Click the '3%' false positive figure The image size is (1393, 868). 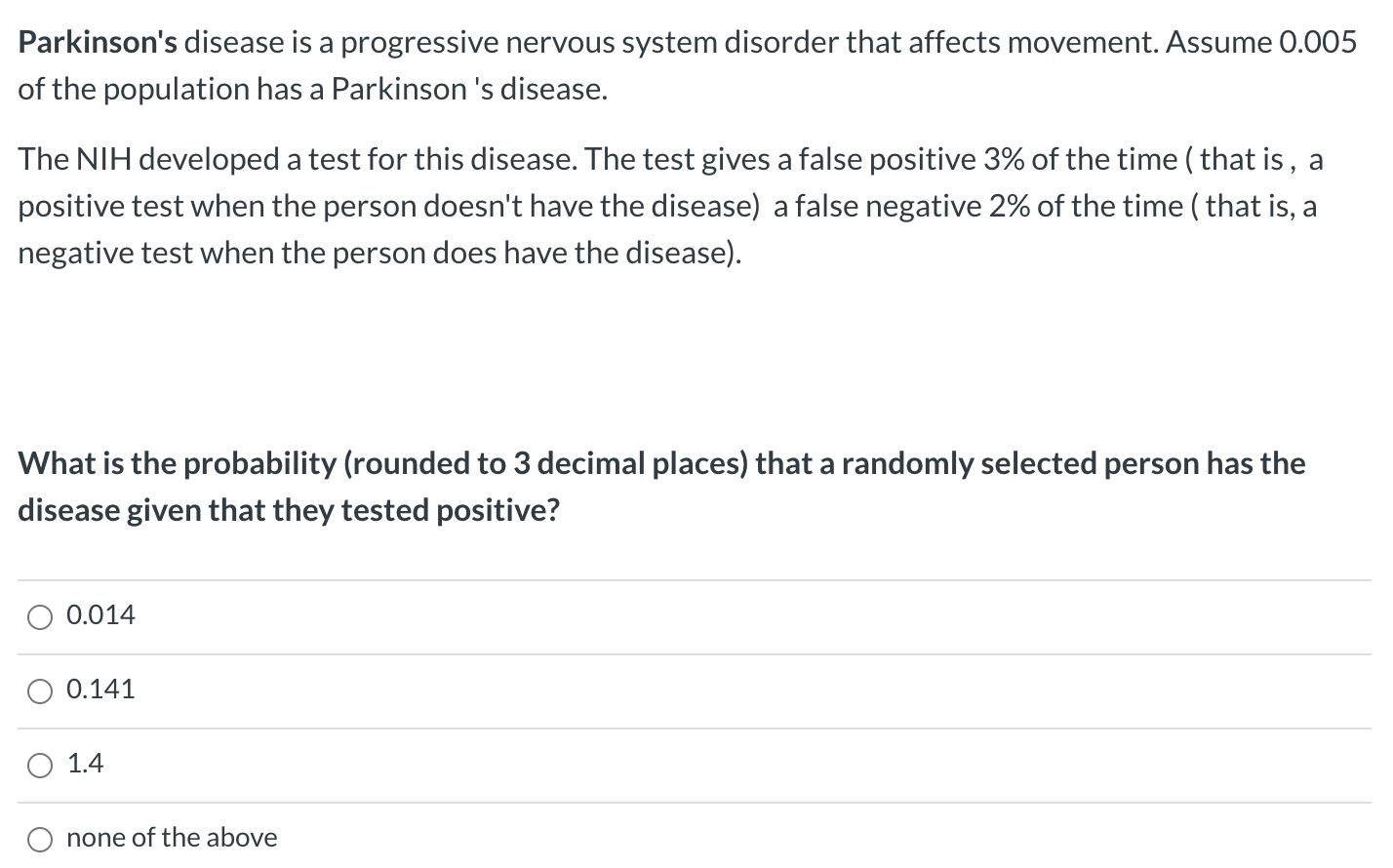pos(1004,159)
